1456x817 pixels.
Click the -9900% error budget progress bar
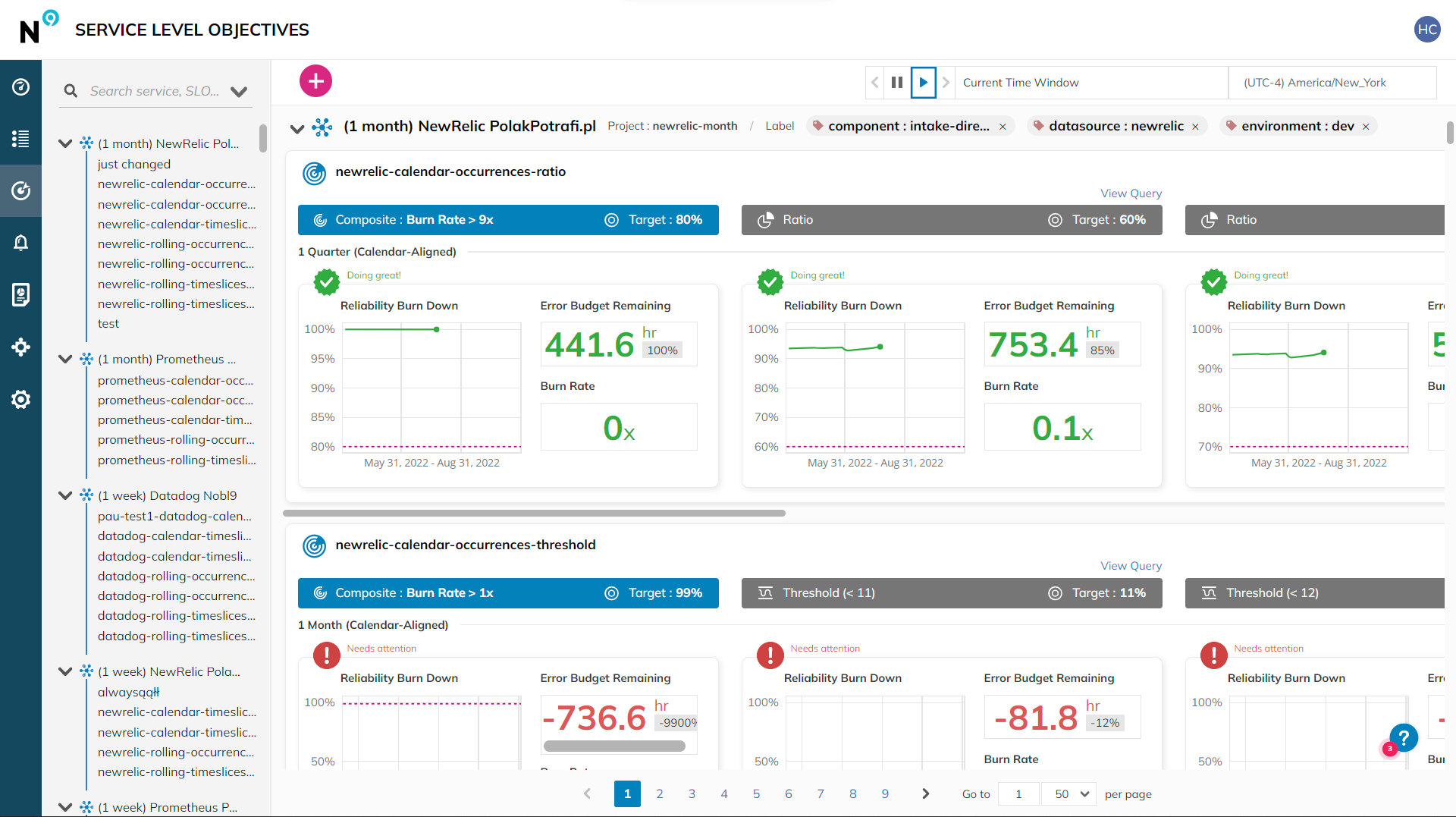click(614, 746)
